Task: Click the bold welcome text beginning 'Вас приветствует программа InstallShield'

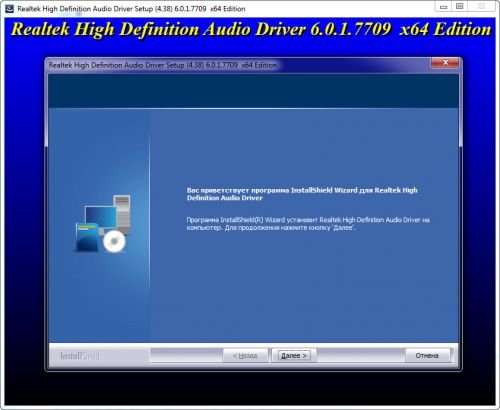Action: (x=302, y=194)
